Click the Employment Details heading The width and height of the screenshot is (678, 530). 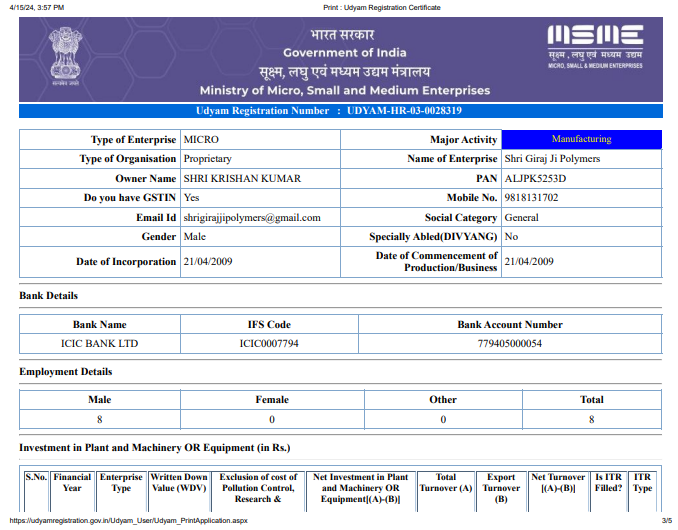(x=66, y=372)
